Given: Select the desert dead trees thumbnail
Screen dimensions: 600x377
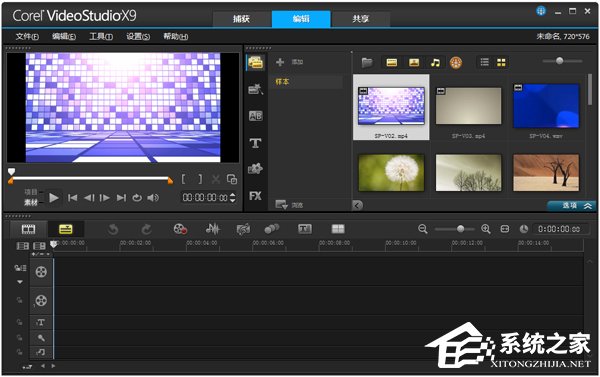Looking at the screenshot, I should click(x=546, y=173).
